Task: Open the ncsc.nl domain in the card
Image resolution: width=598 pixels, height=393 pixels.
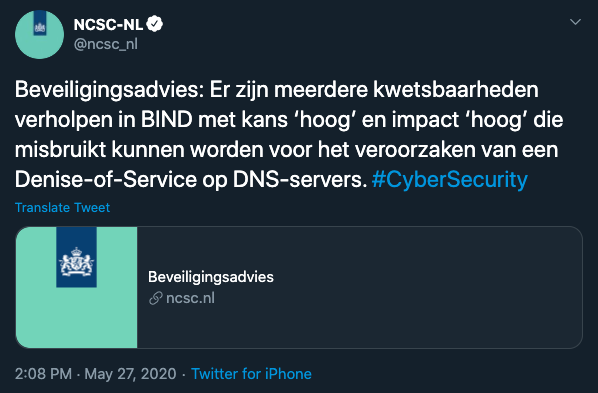Action: [190, 298]
